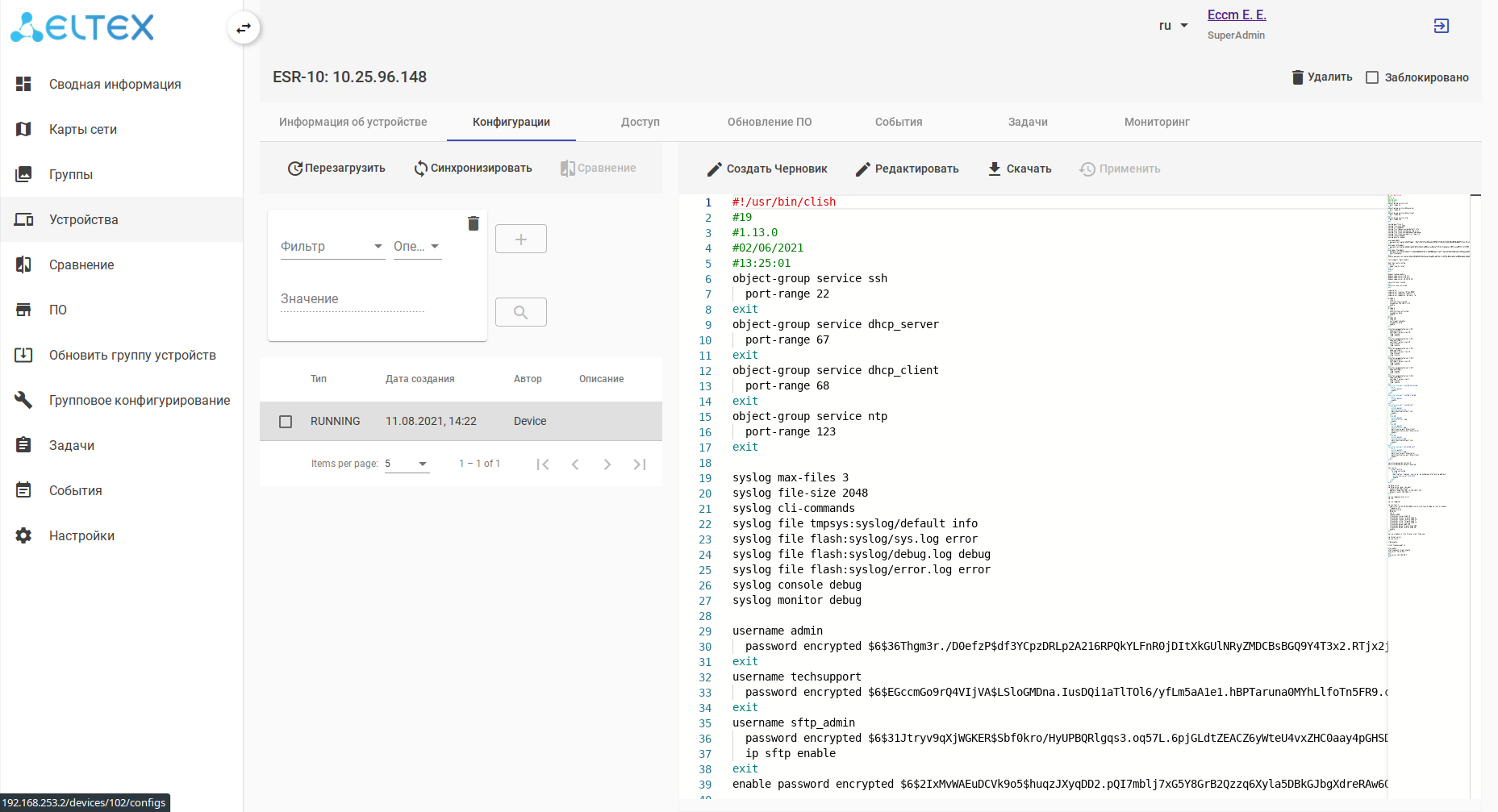
Task: Go to the next page arrow
Action: coord(607,464)
